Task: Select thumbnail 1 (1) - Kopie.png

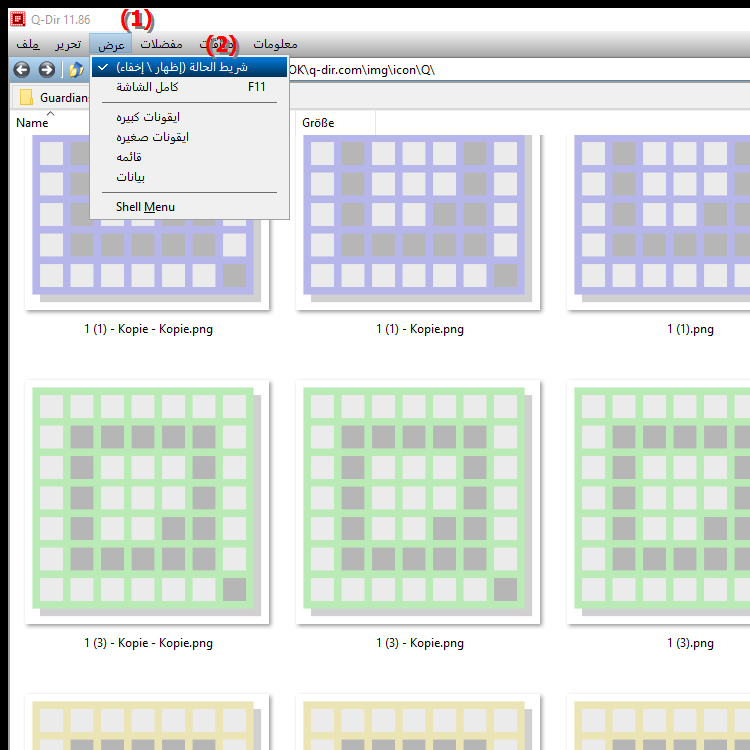Action: click(418, 222)
